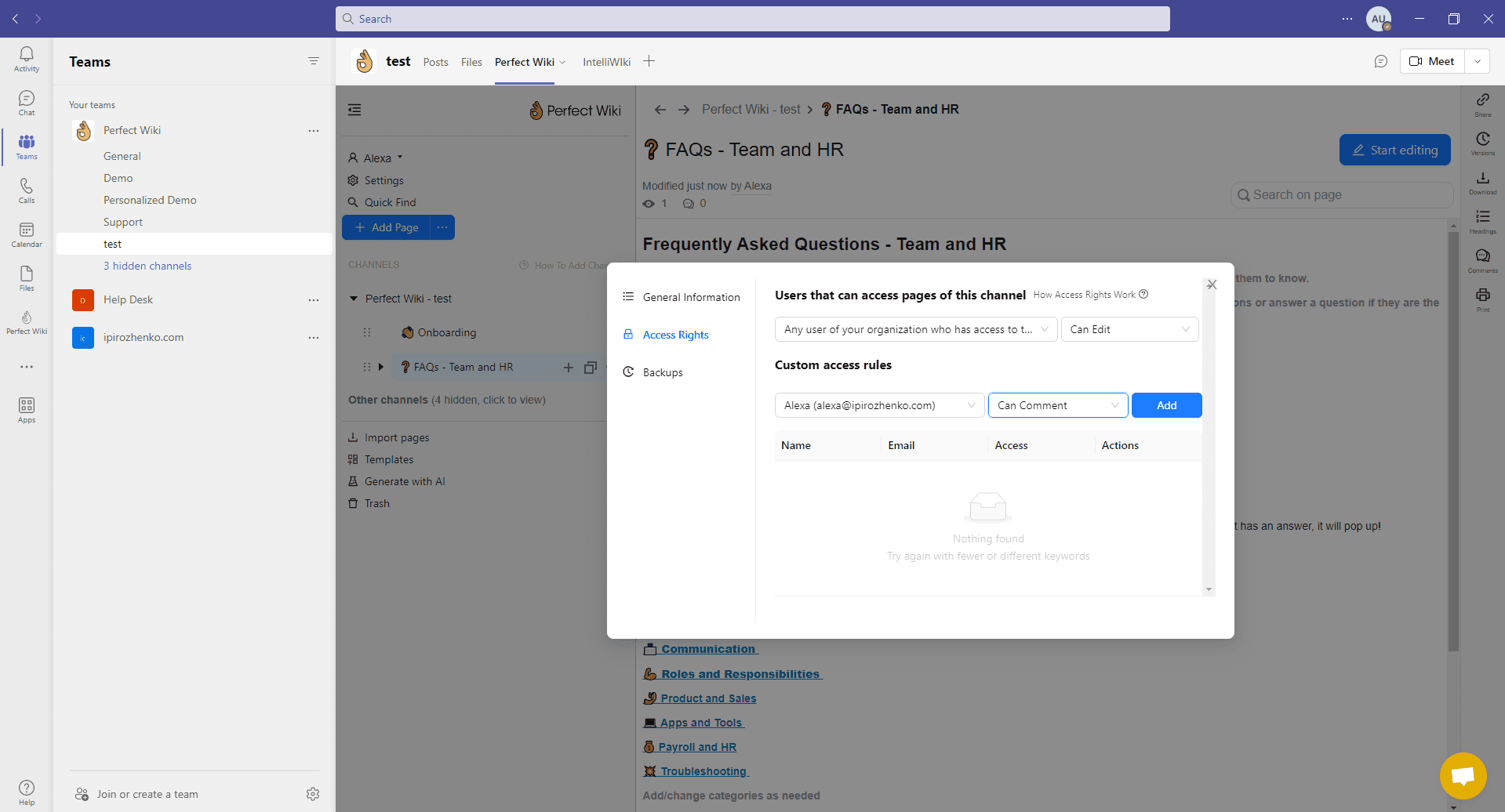This screenshot has height=812, width=1505.
Task: Open the channel conversation icon
Action: coord(1381,61)
